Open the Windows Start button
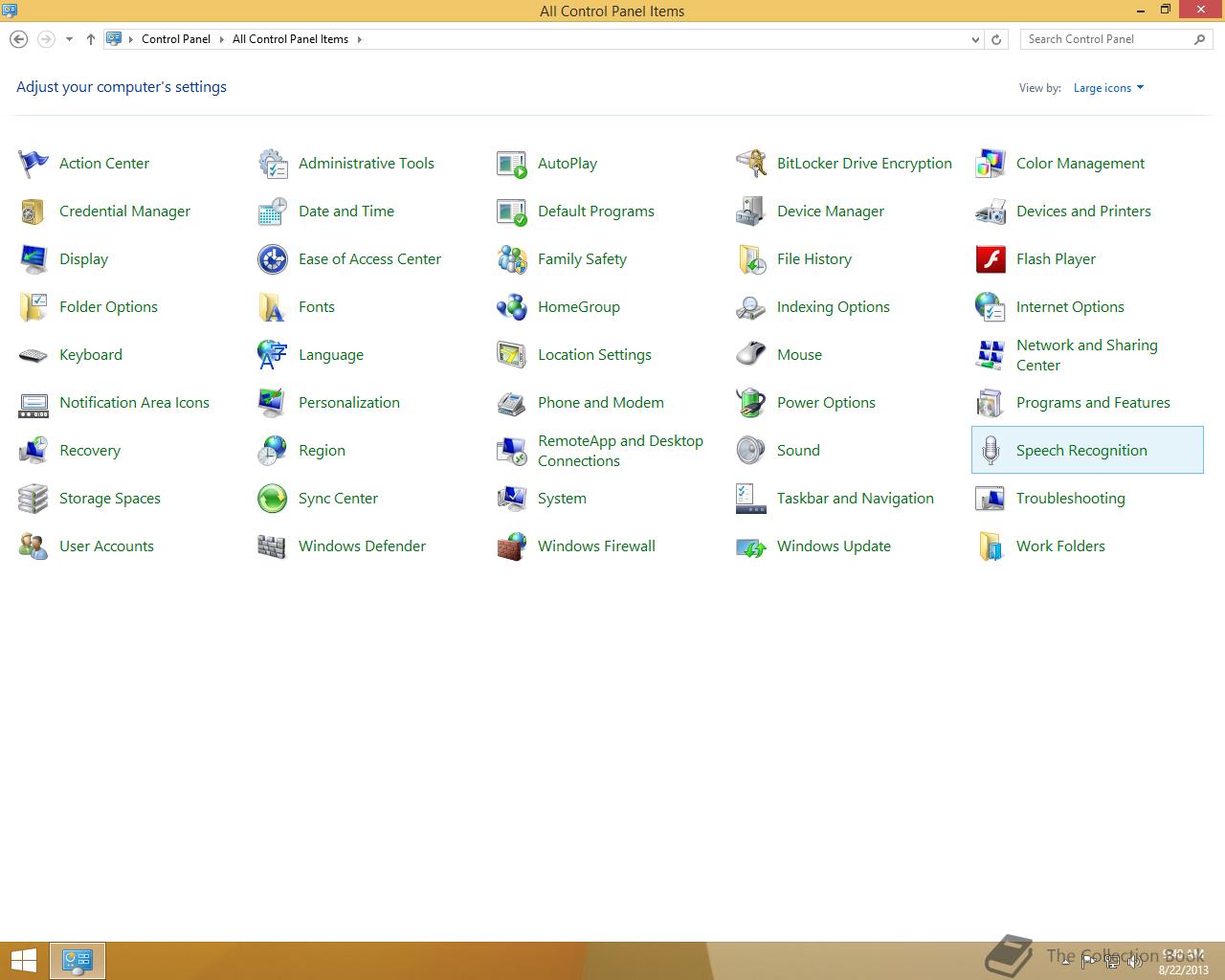This screenshot has height=980, width=1225. 23,961
